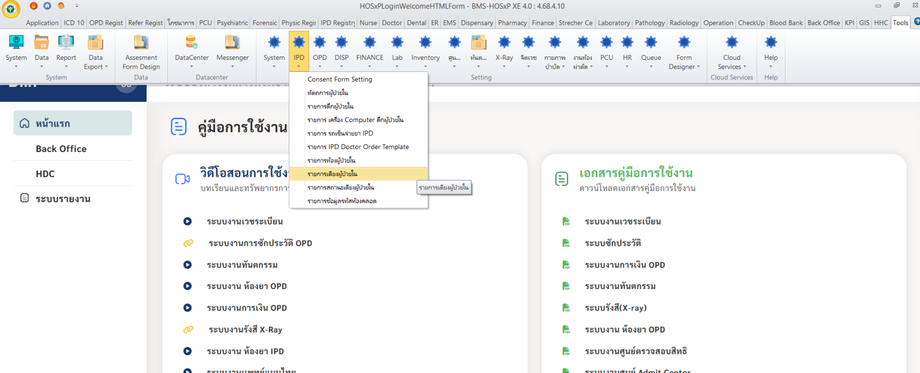Open Inventory settings gear button
Screen dimensions: 920x373
tap(425, 51)
